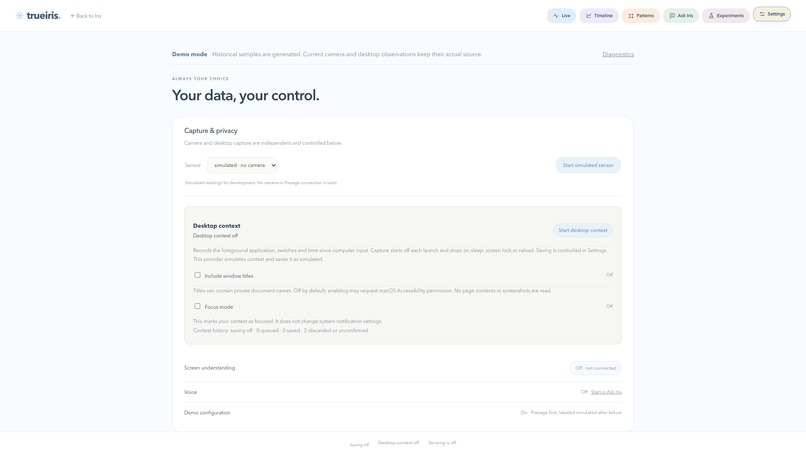Click the Off · not connected pill
The height and width of the screenshot is (453, 806).
coord(595,368)
